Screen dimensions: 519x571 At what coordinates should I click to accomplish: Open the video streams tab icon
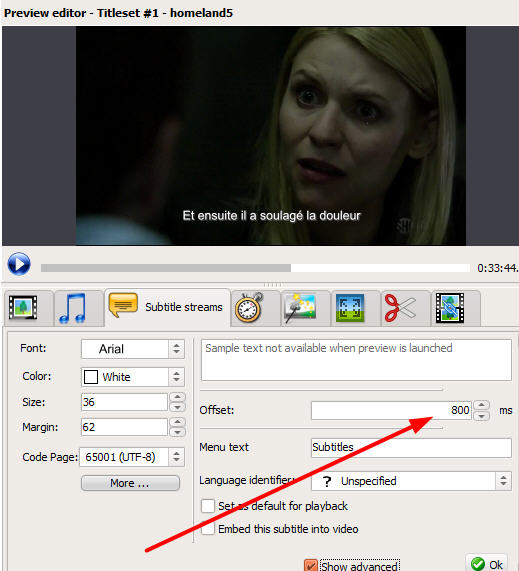coord(23,308)
